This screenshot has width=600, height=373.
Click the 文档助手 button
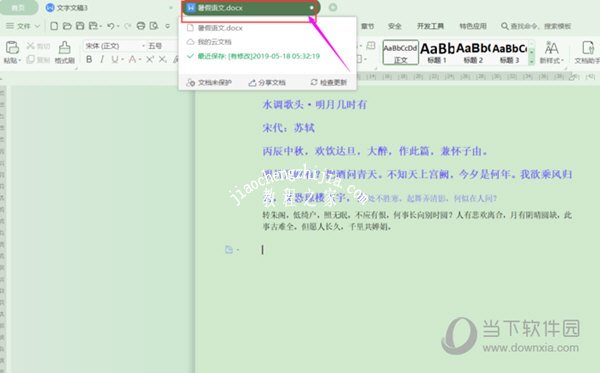click(588, 52)
